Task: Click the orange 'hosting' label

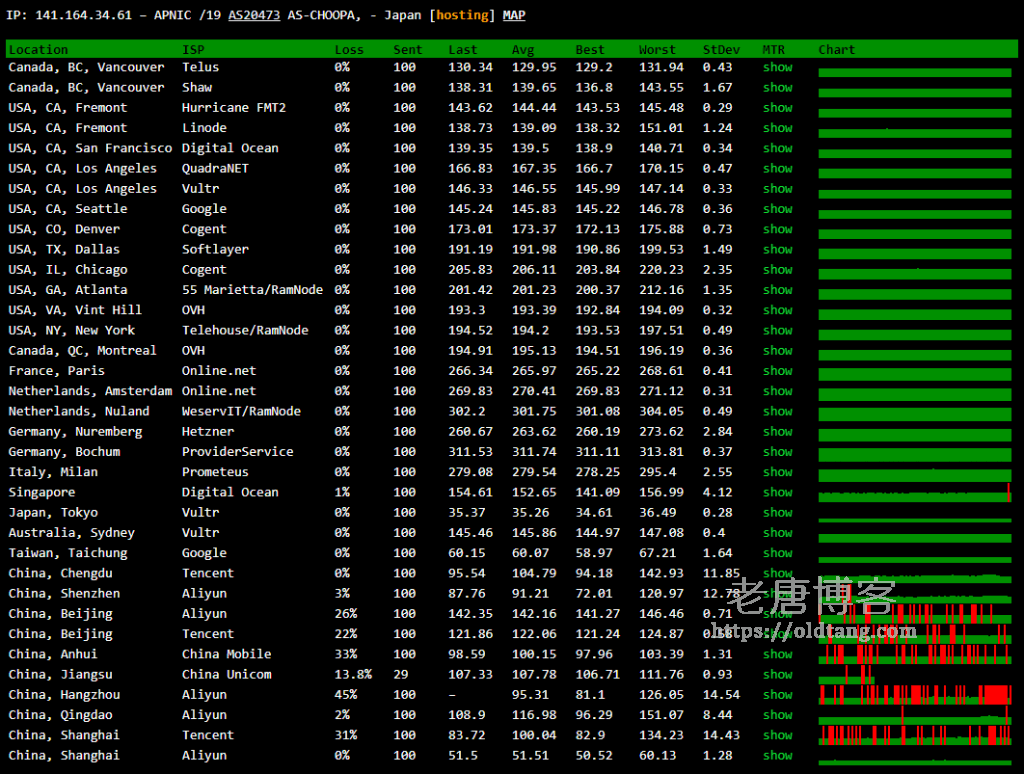Action: pos(462,15)
